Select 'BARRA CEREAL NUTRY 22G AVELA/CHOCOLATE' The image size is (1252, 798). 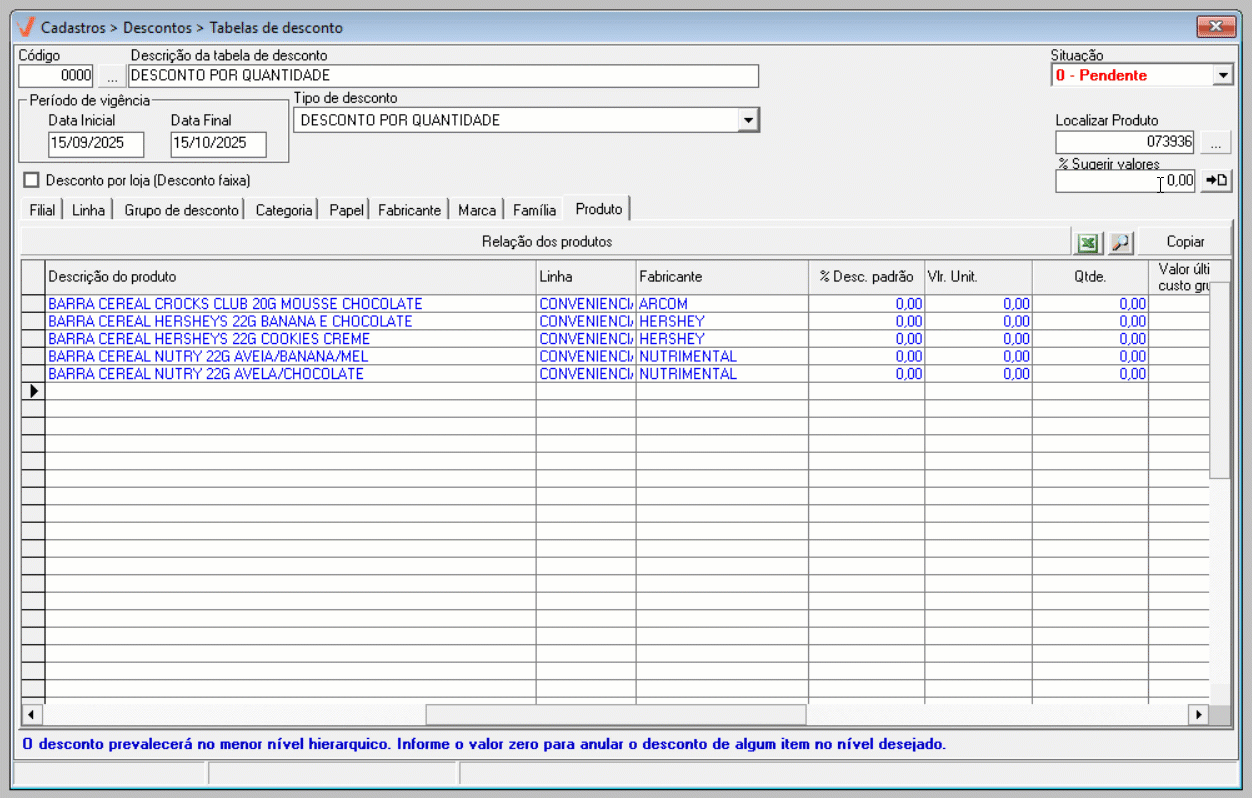[290, 374]
